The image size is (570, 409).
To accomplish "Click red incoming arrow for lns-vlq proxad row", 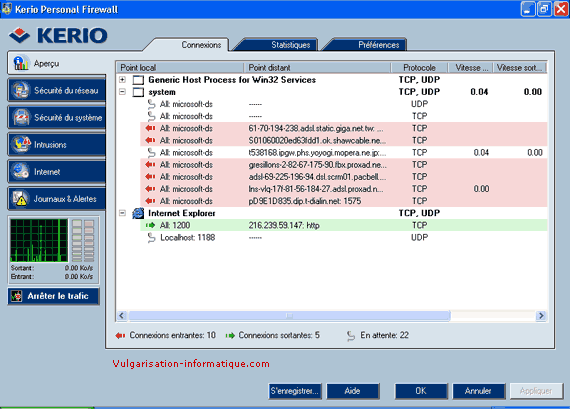I will pos(150,189).
